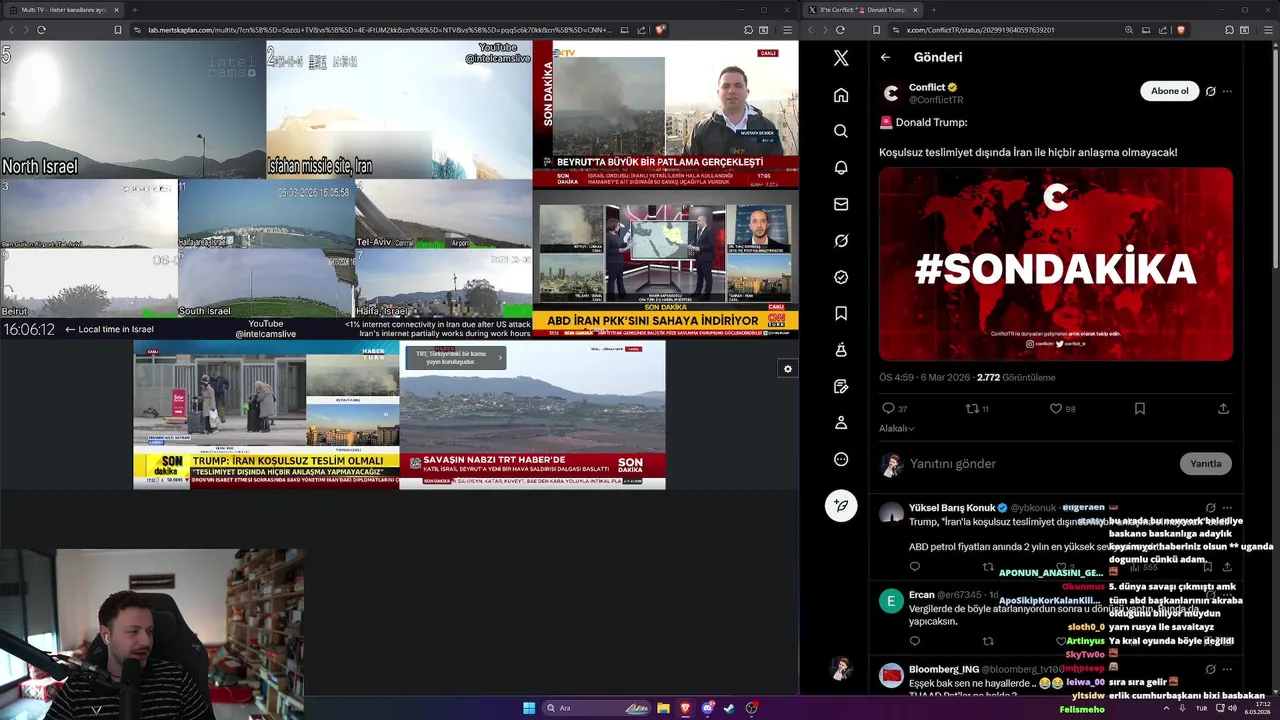Image resolution: width=1280 pixels, height=720 pixels.
Task: Open Ercan's profile from reply
Action: (x=921, y=595)
